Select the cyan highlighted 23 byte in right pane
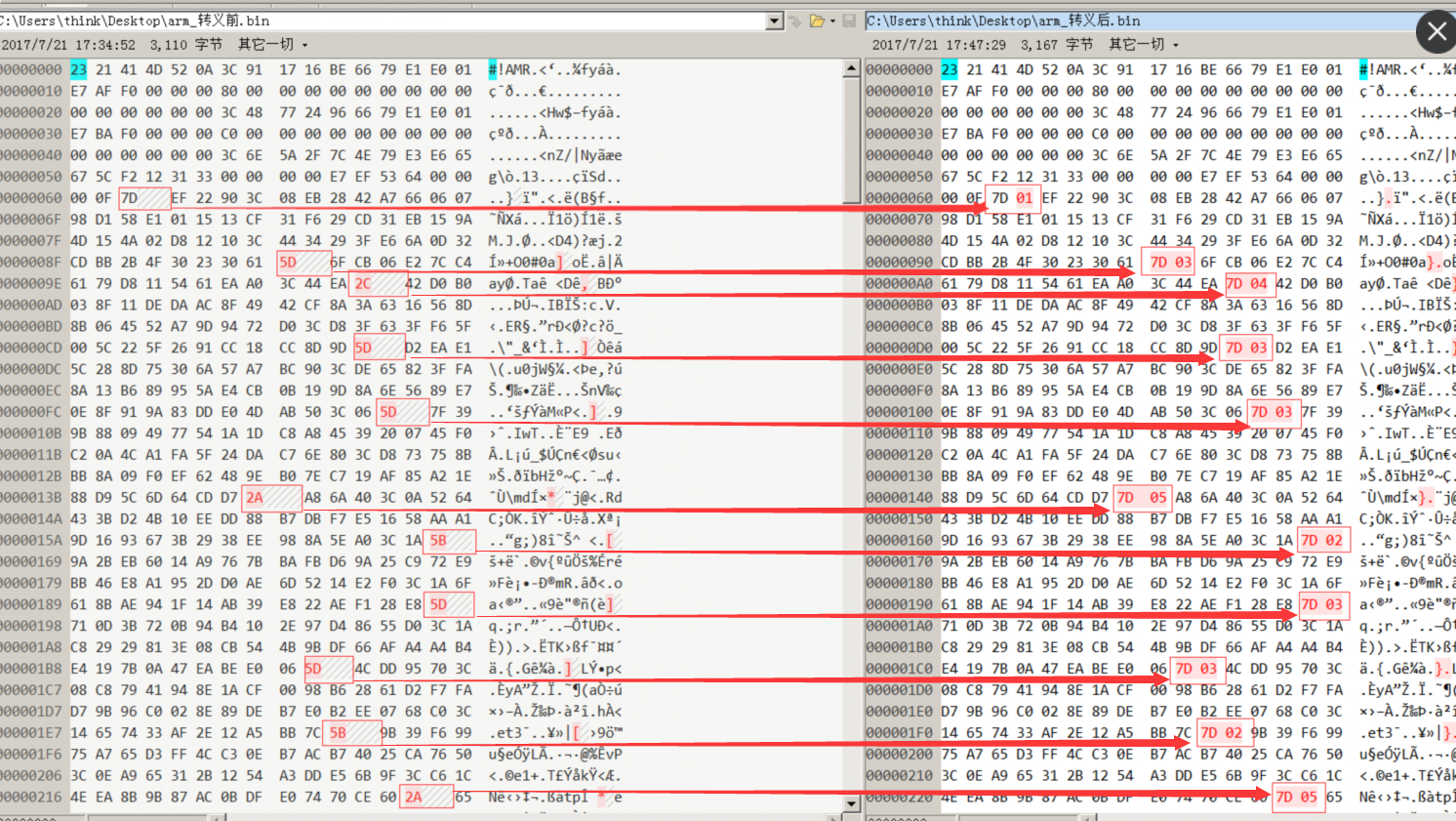1456x821 pixels. 949,69
